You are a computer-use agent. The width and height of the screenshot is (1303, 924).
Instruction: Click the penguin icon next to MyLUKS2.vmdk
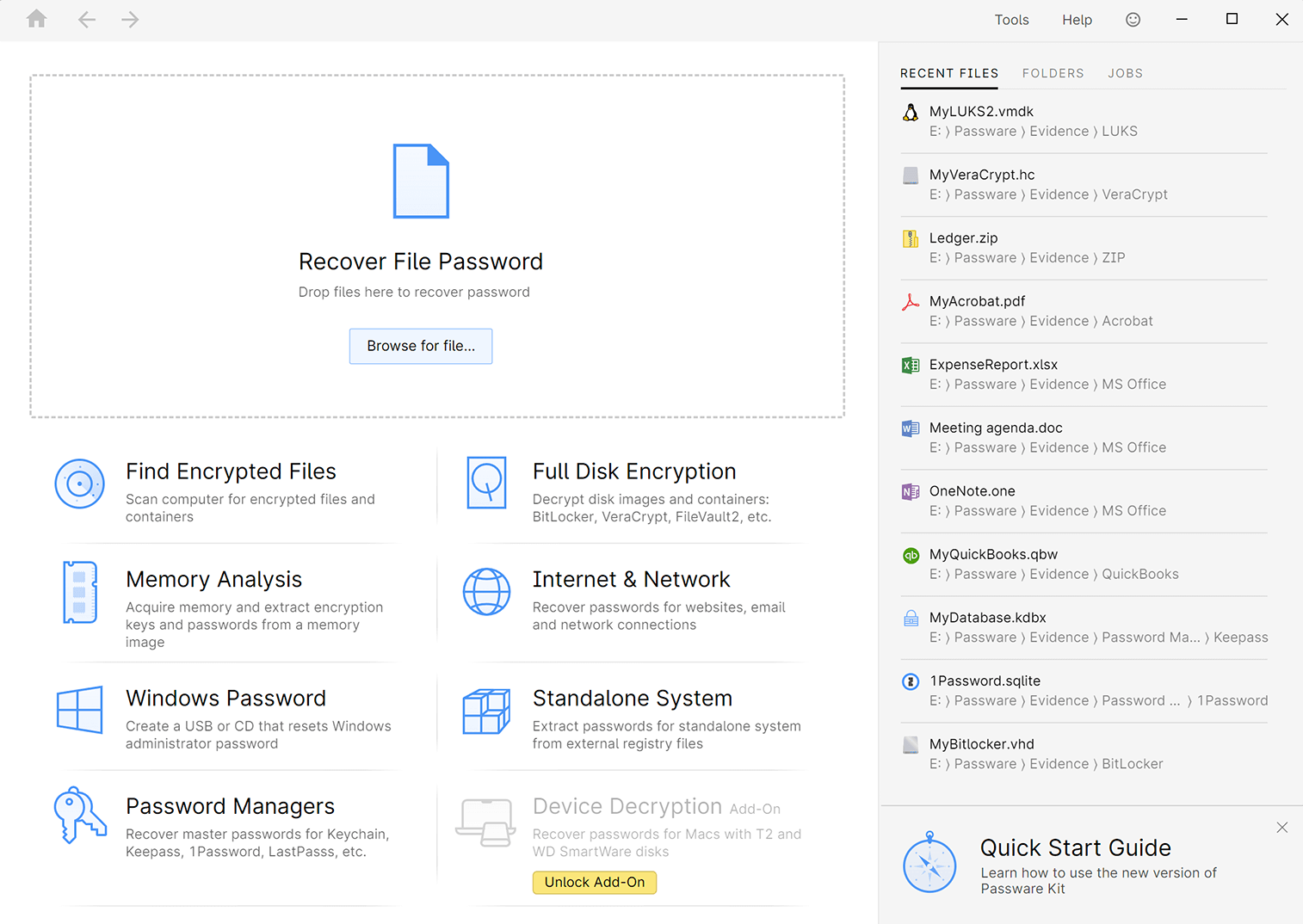pos(911,112)
